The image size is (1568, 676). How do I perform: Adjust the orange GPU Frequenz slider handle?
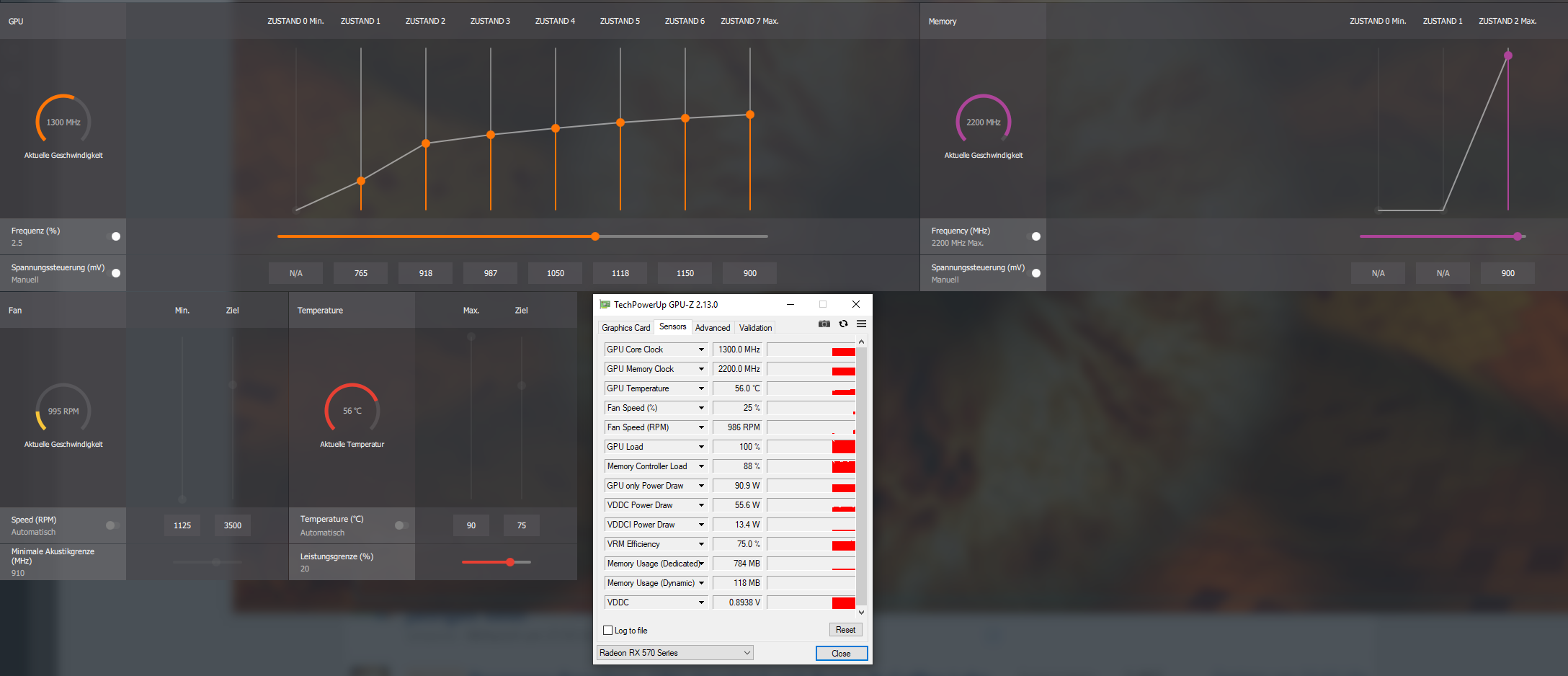click(x=595, y=236)
